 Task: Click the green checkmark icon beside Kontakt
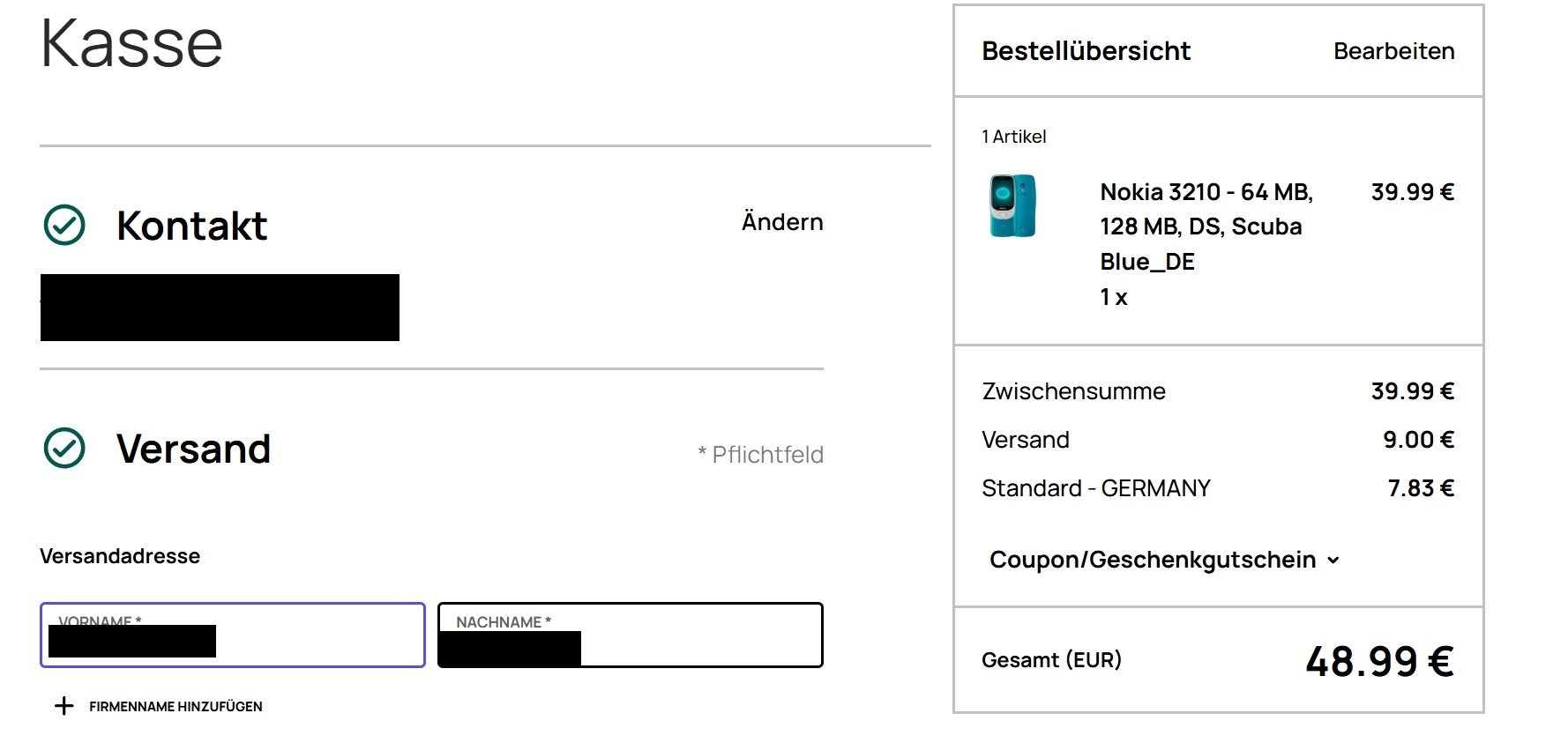tap(64, 225)
